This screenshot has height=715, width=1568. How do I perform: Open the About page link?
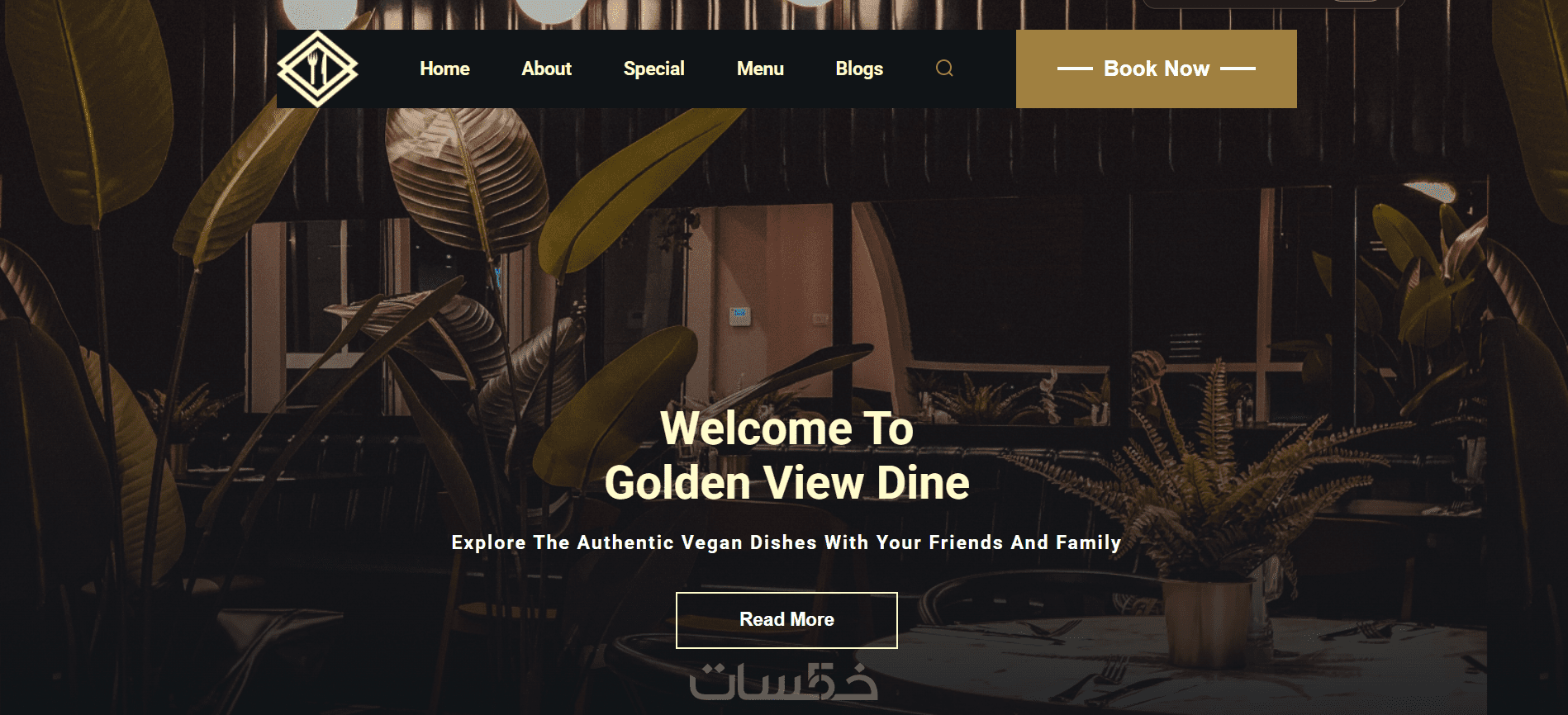pyautogui.click(x=546, y=69)
